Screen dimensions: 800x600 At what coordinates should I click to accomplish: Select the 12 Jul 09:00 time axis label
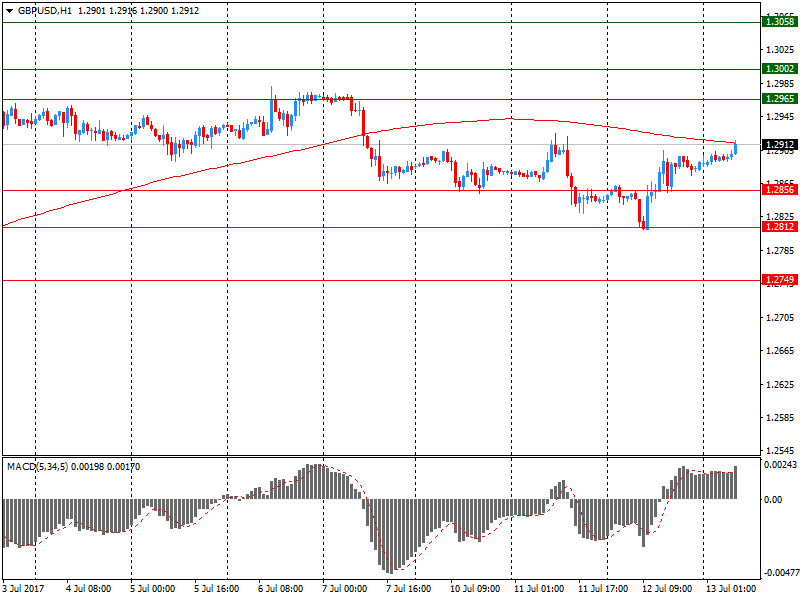point(667,589)
